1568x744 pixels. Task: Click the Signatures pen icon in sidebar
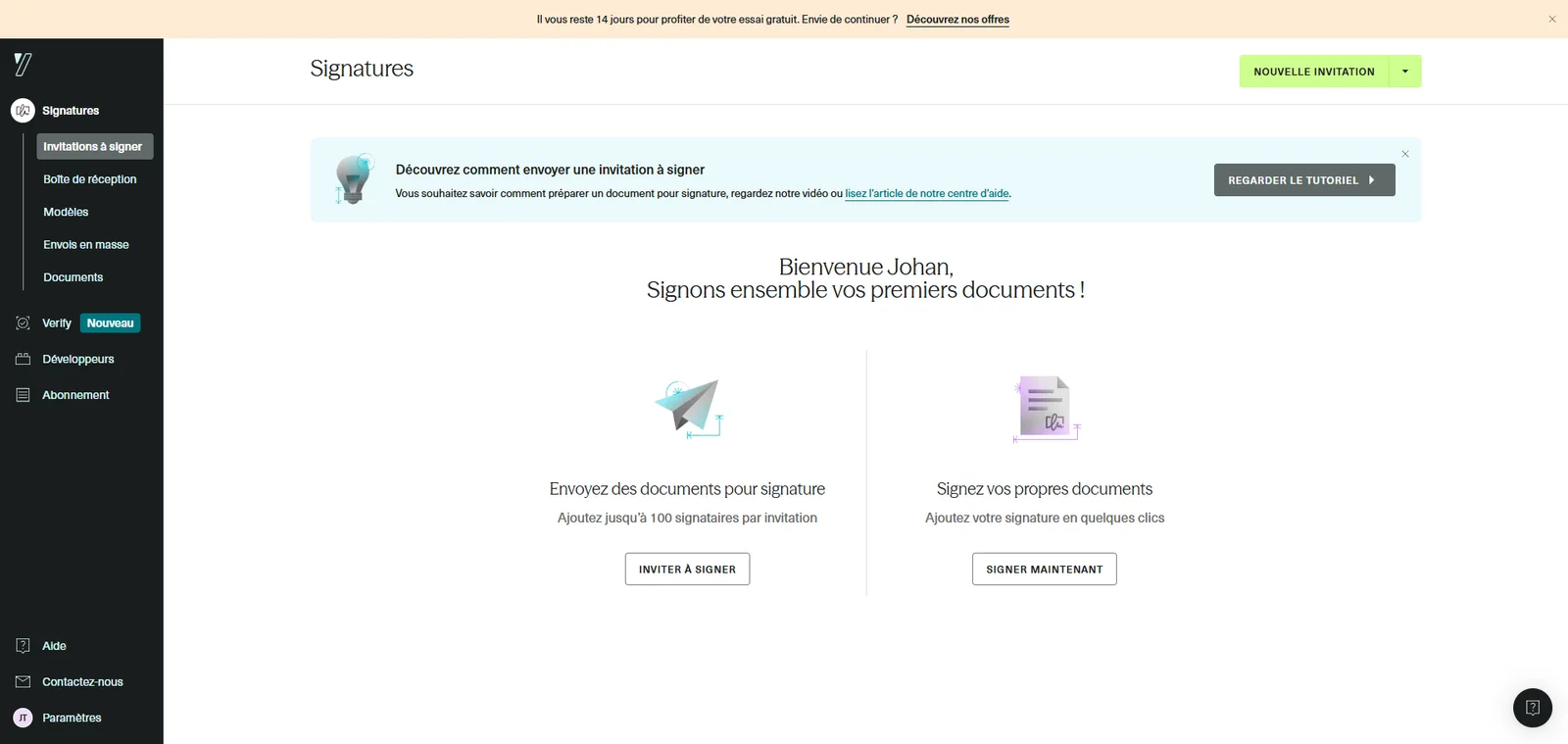(23, 111)
